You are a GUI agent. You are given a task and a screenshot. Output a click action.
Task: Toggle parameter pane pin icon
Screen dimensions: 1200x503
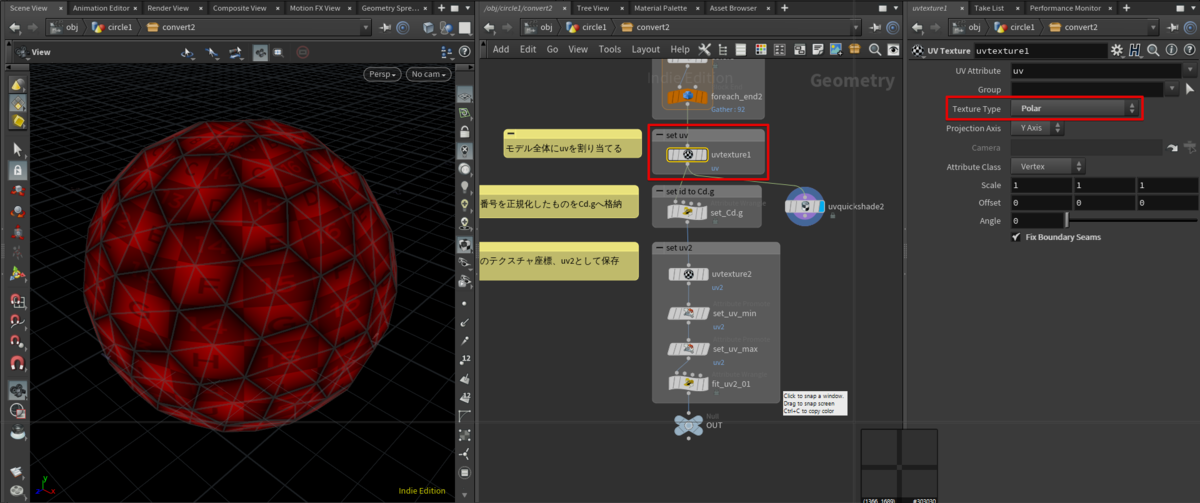(1171, 27)
